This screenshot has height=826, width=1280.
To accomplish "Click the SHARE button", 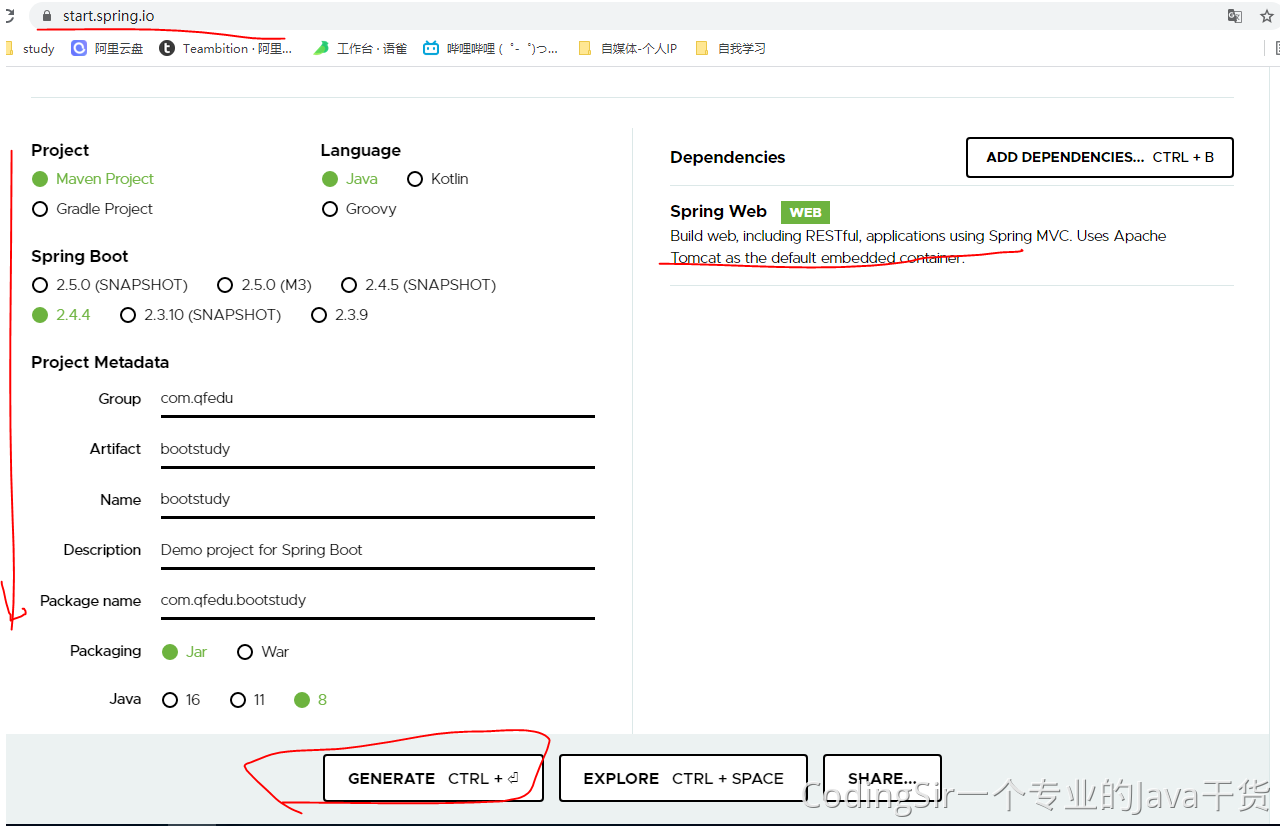I will tap(882, 778).
